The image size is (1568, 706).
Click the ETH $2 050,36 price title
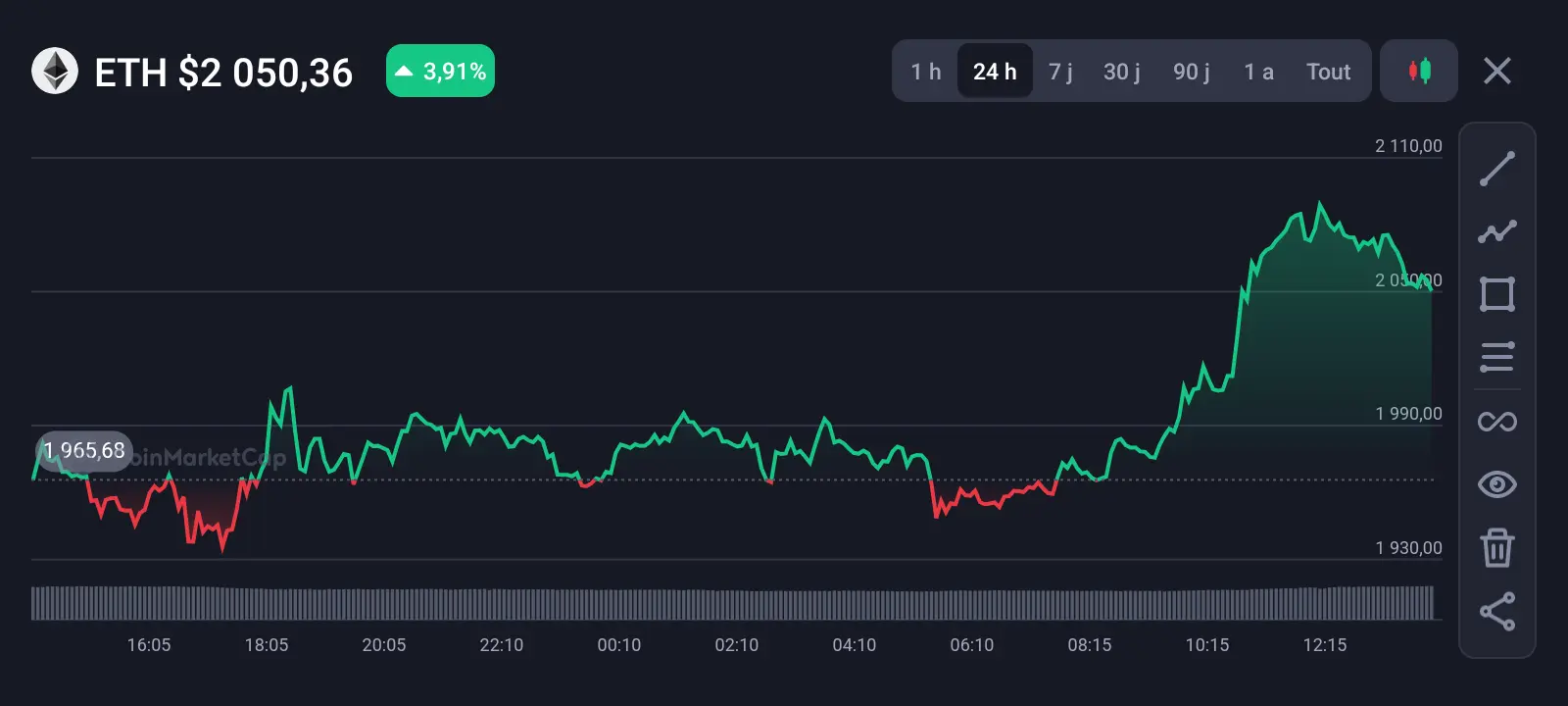tap(223, 73)
